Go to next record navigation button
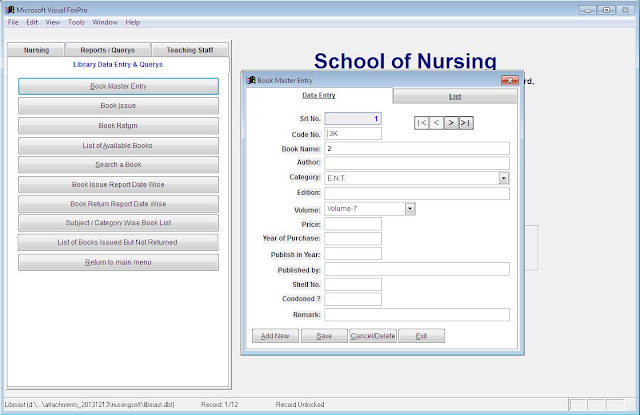This screenshot has width=640, height=415. click(451, 123)
